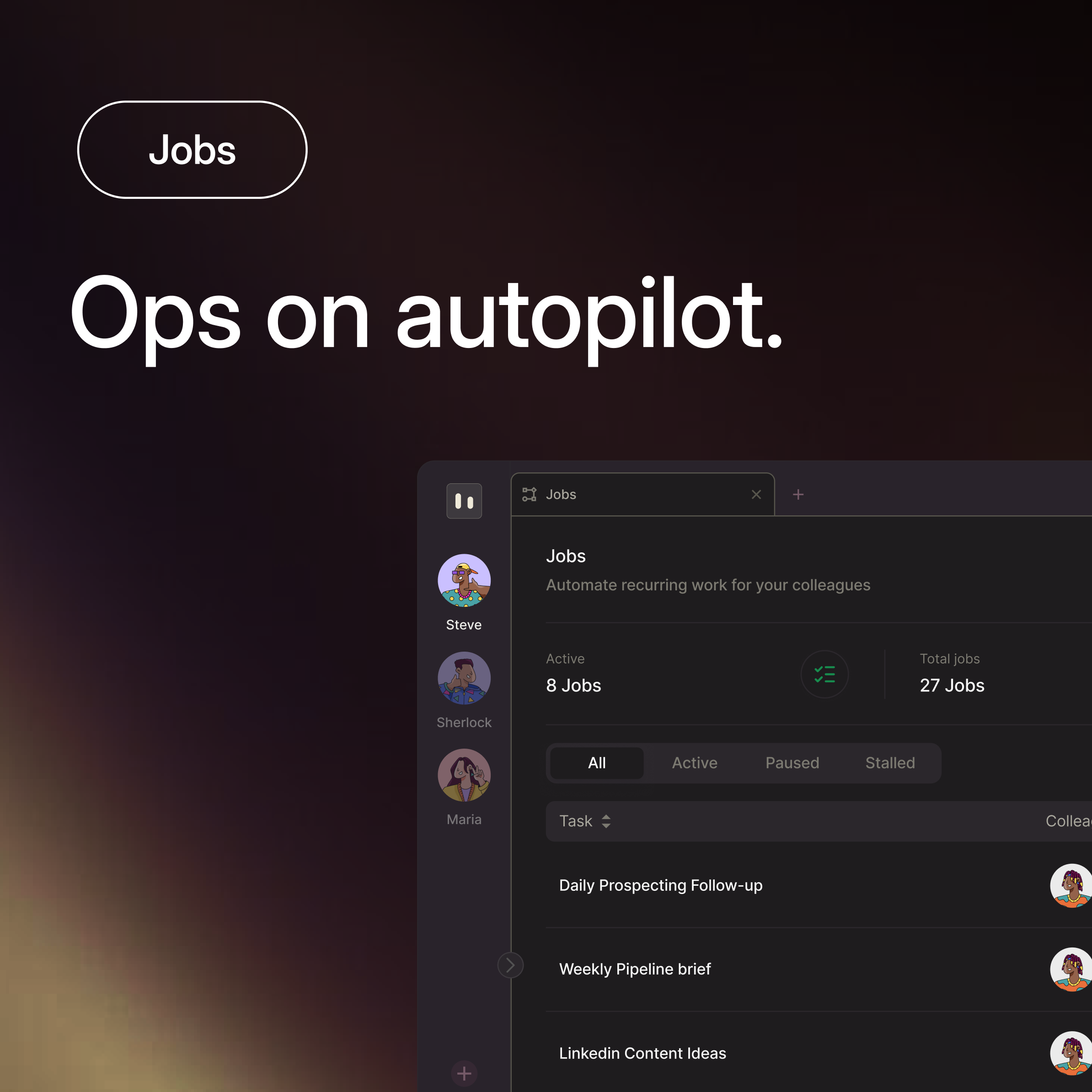Click the green checklist icon between job stats
This screenshot has width=1092, height=1092.
(825, 674)
